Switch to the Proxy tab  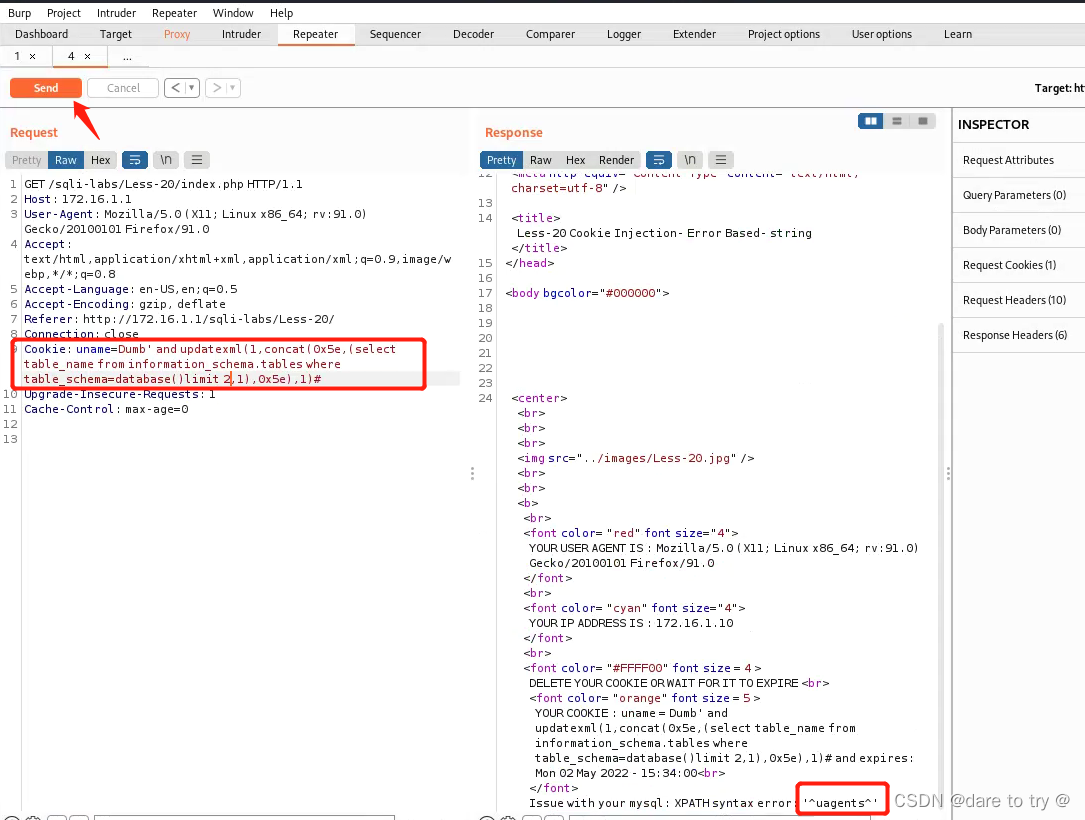(177, 34)
